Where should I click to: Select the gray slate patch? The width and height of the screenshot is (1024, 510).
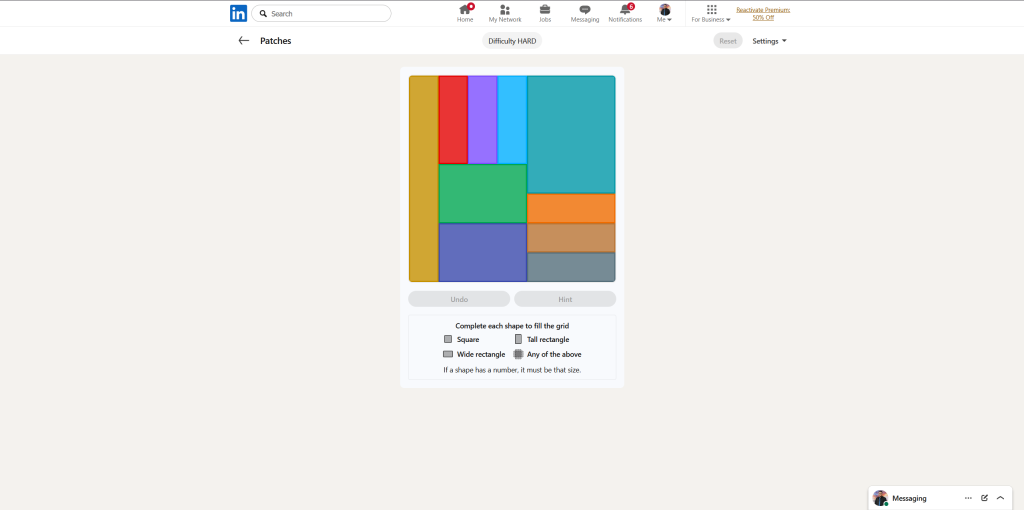pyautogui.click(x=571, y=267)
